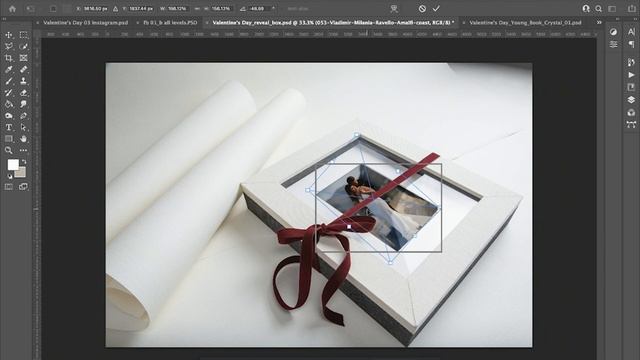Click the beige background color swatch

(22, 173)
